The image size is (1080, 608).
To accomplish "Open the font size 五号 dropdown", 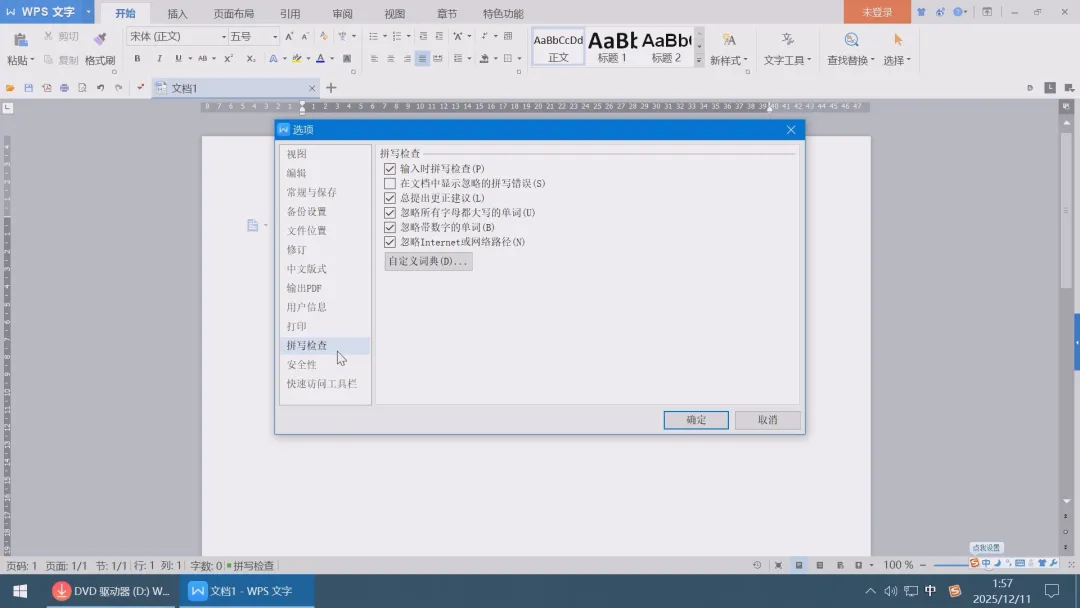I will (x=274, y=36).
